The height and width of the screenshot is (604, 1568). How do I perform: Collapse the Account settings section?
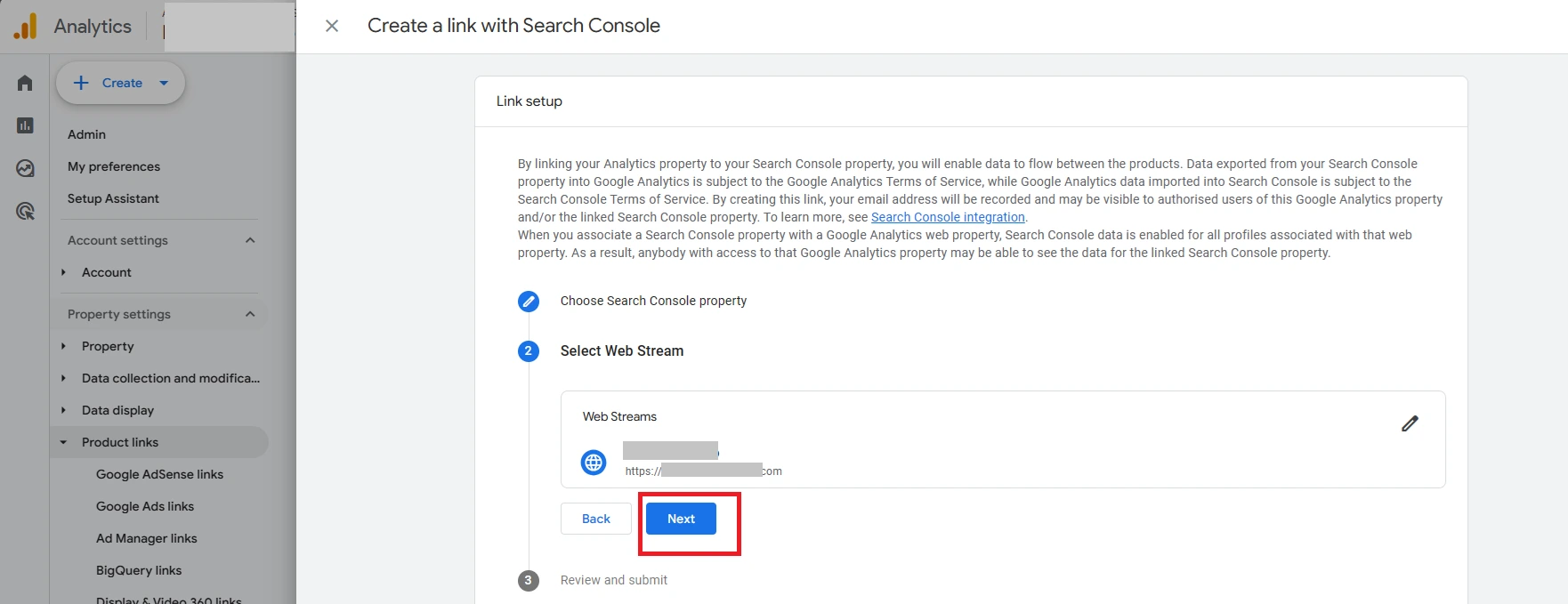pyautogui.click(x=250, y=239)
